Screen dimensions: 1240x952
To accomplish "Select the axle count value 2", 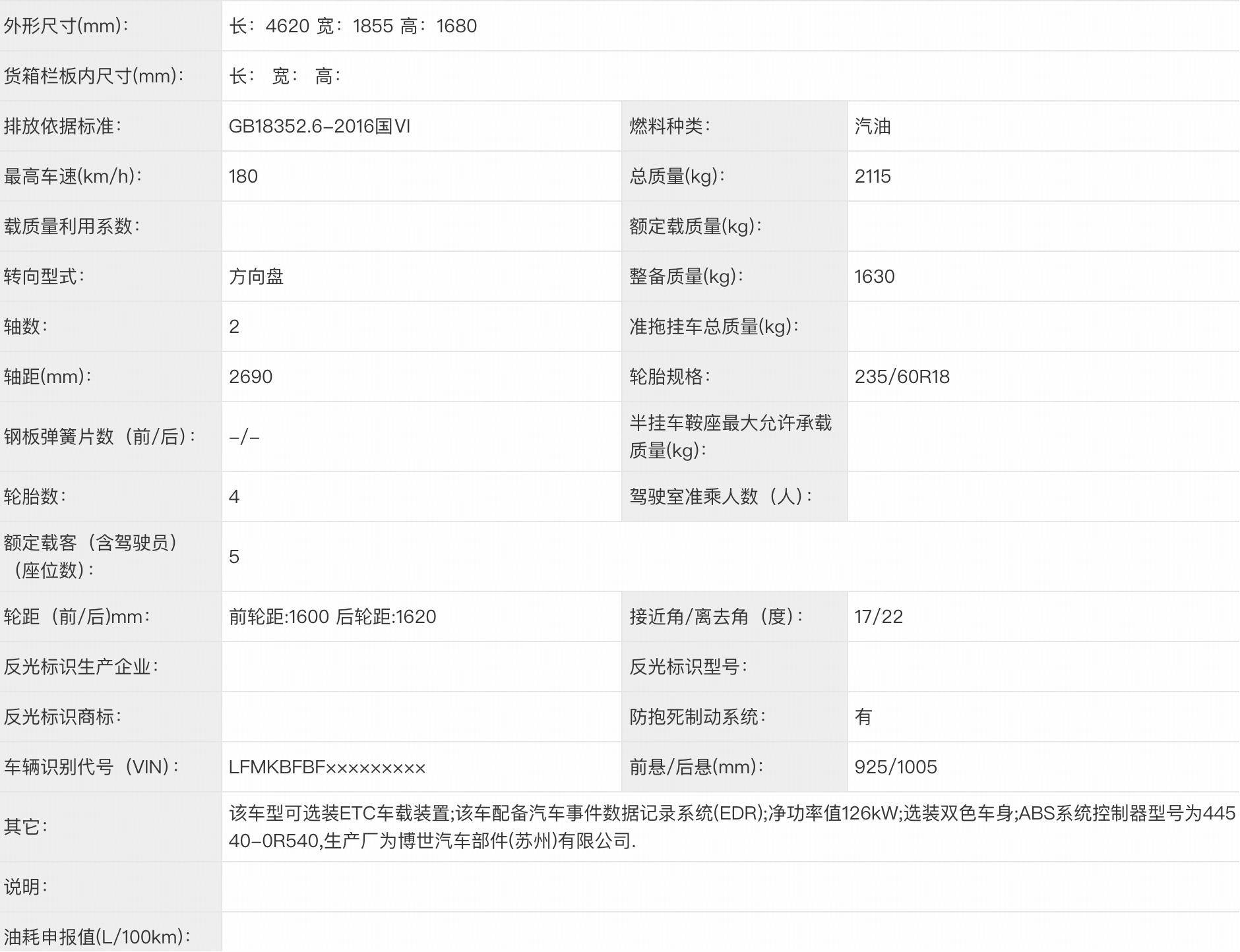I will (x=234, y=326).
